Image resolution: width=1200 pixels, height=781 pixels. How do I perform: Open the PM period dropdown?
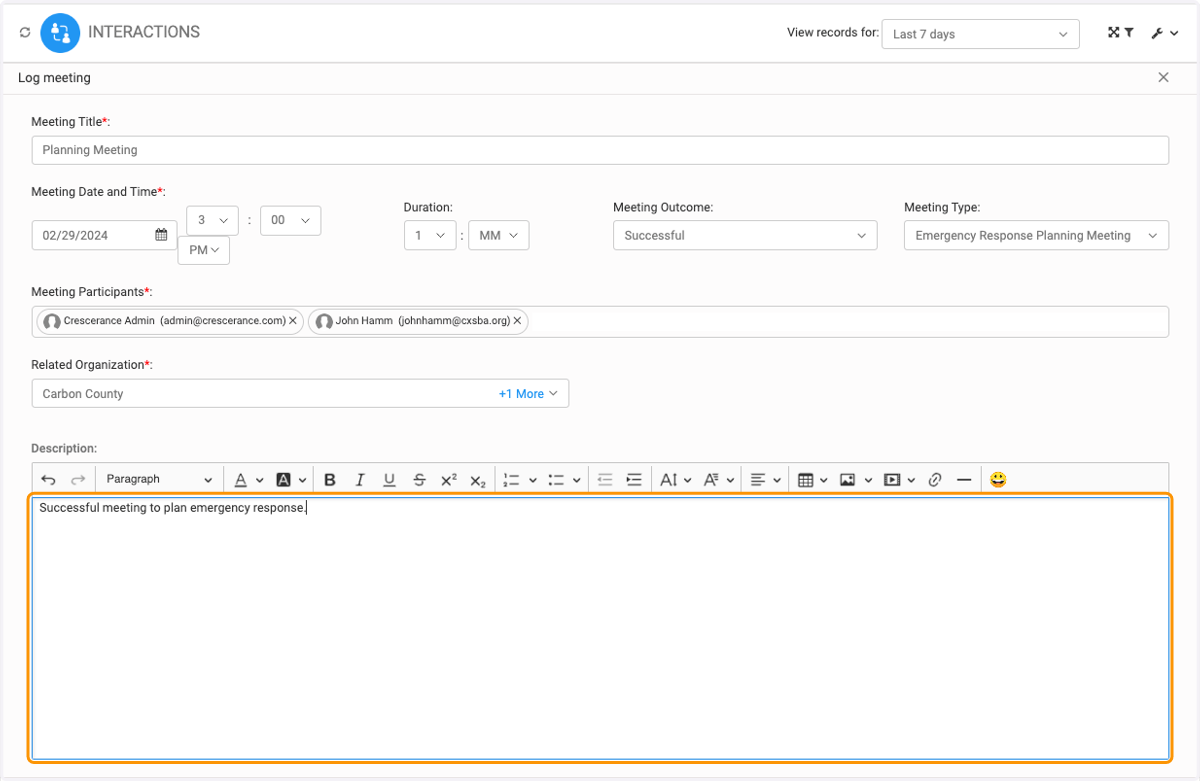point(204,250)
